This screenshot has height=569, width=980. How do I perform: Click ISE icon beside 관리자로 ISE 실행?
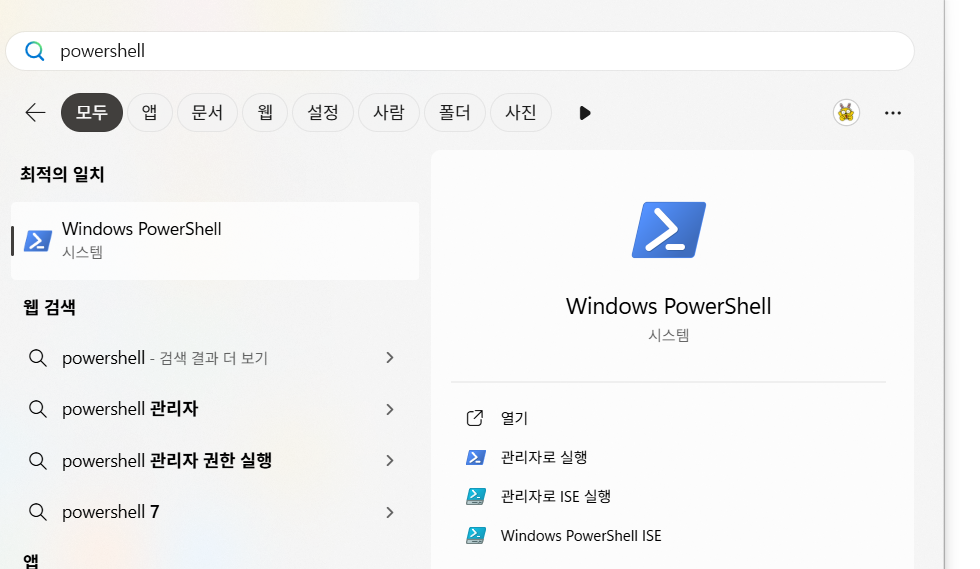476,496
